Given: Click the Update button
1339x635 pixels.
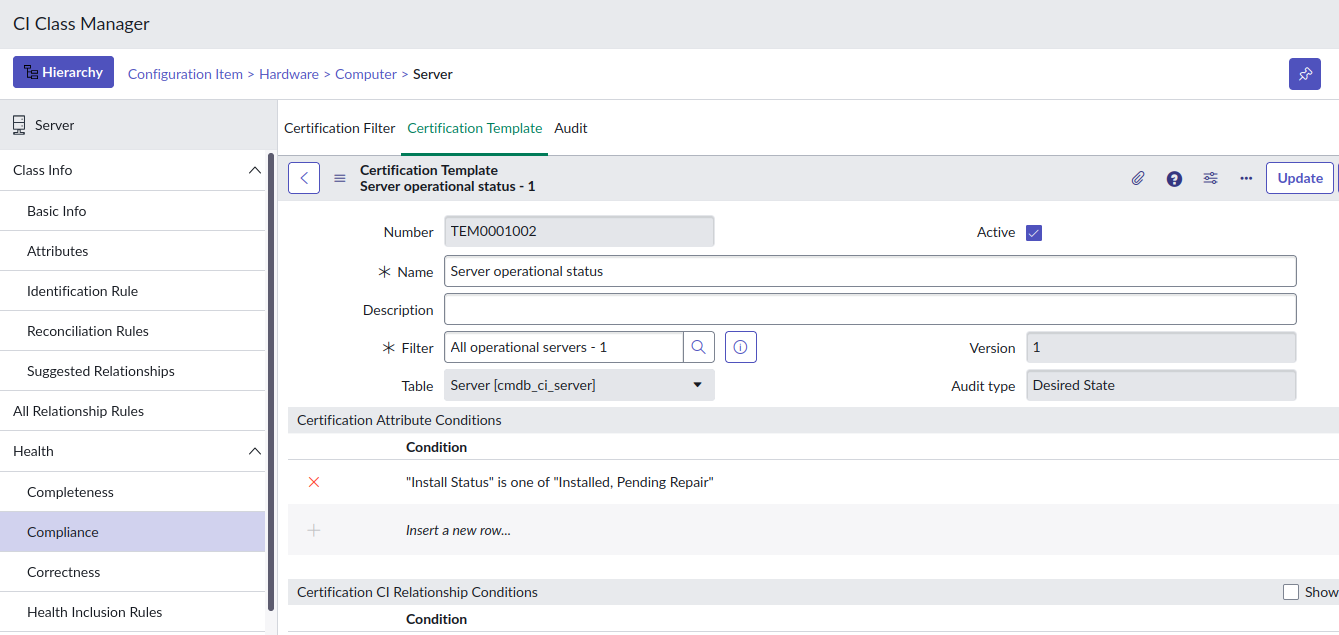Looking at the screenshot, I should [x=1299, y=178].
